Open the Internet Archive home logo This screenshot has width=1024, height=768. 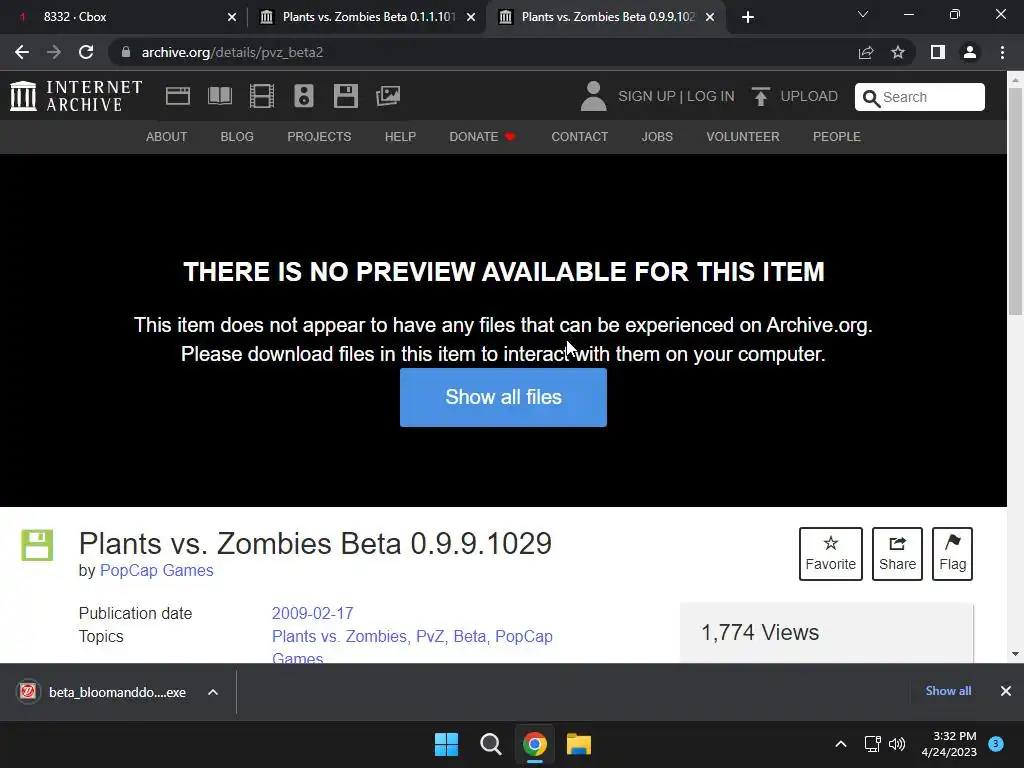(x=76, y=96)
